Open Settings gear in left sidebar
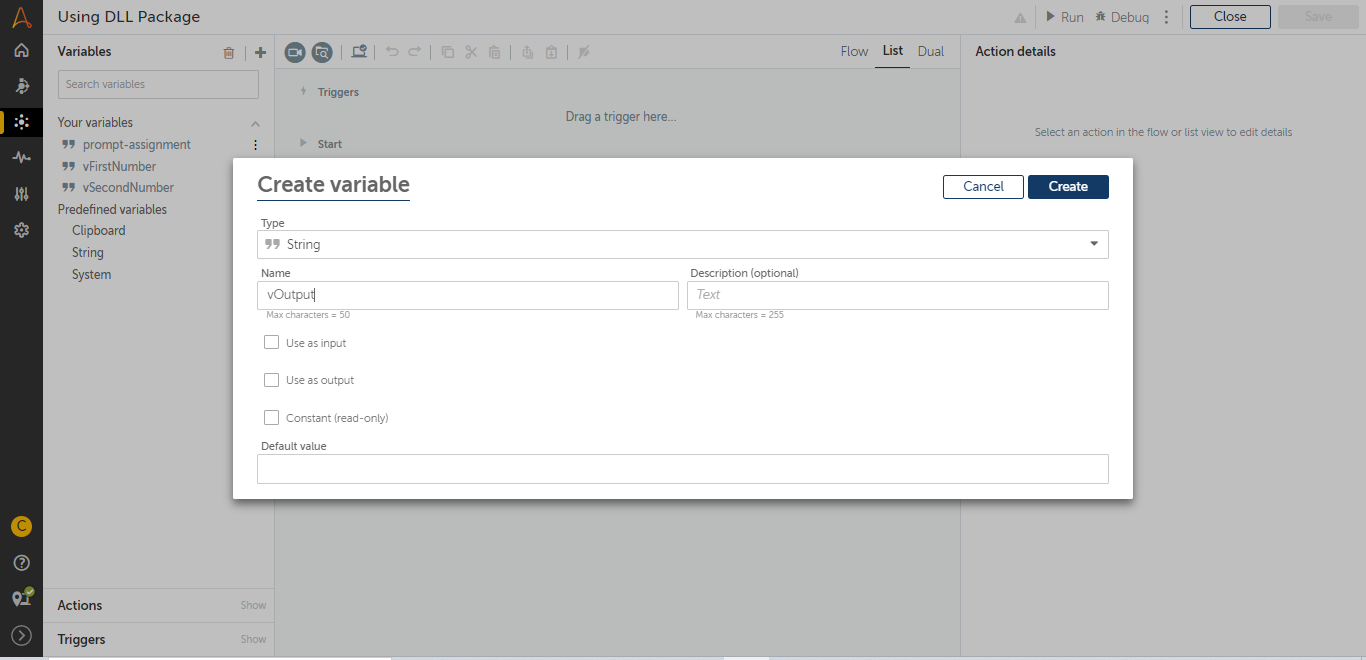The image size is (1366, 660). tap(21, 230)
